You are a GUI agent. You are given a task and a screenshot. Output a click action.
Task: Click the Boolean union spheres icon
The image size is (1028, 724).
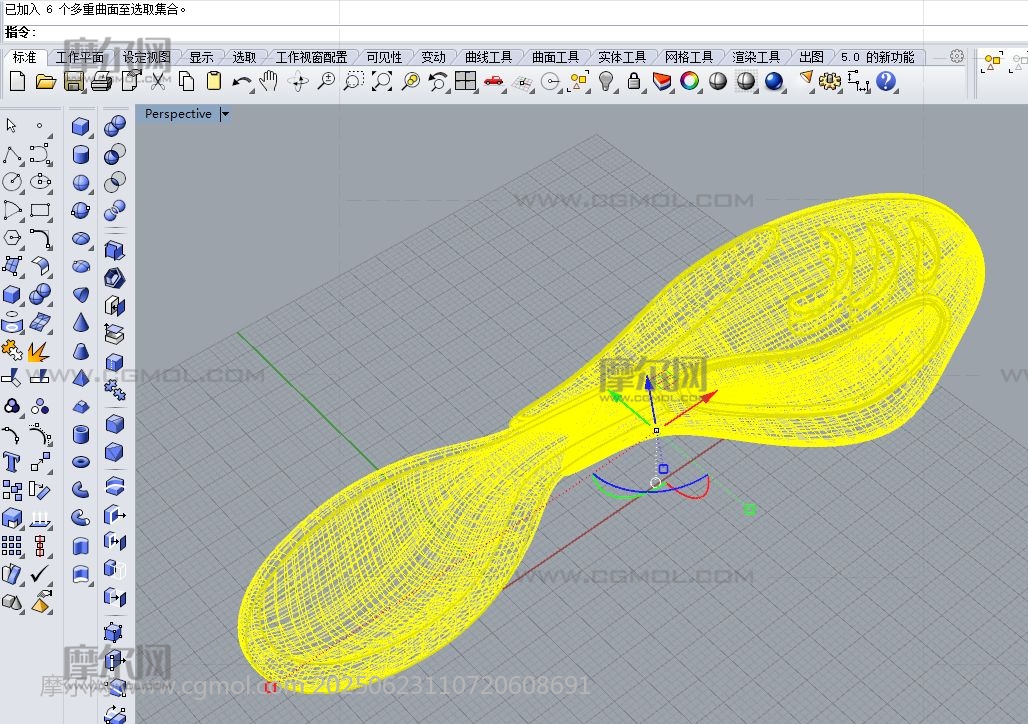115,125
